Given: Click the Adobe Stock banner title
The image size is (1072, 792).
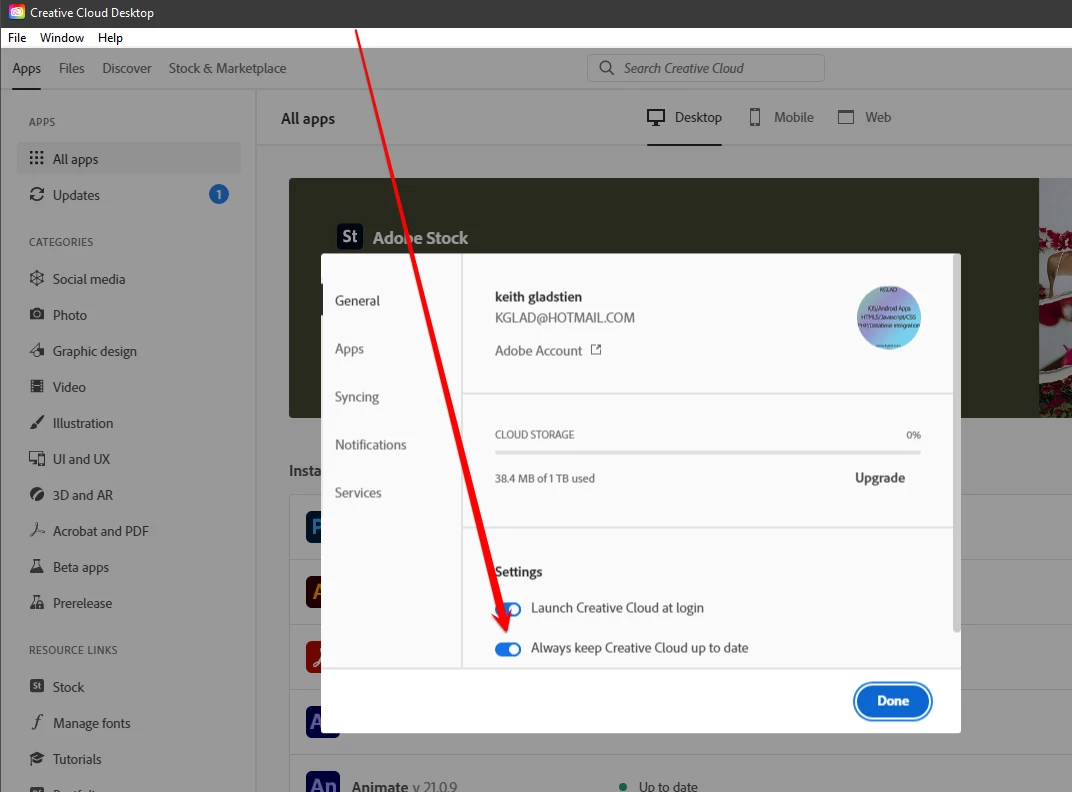Looking at the screenshot, I should click(420, 237).
